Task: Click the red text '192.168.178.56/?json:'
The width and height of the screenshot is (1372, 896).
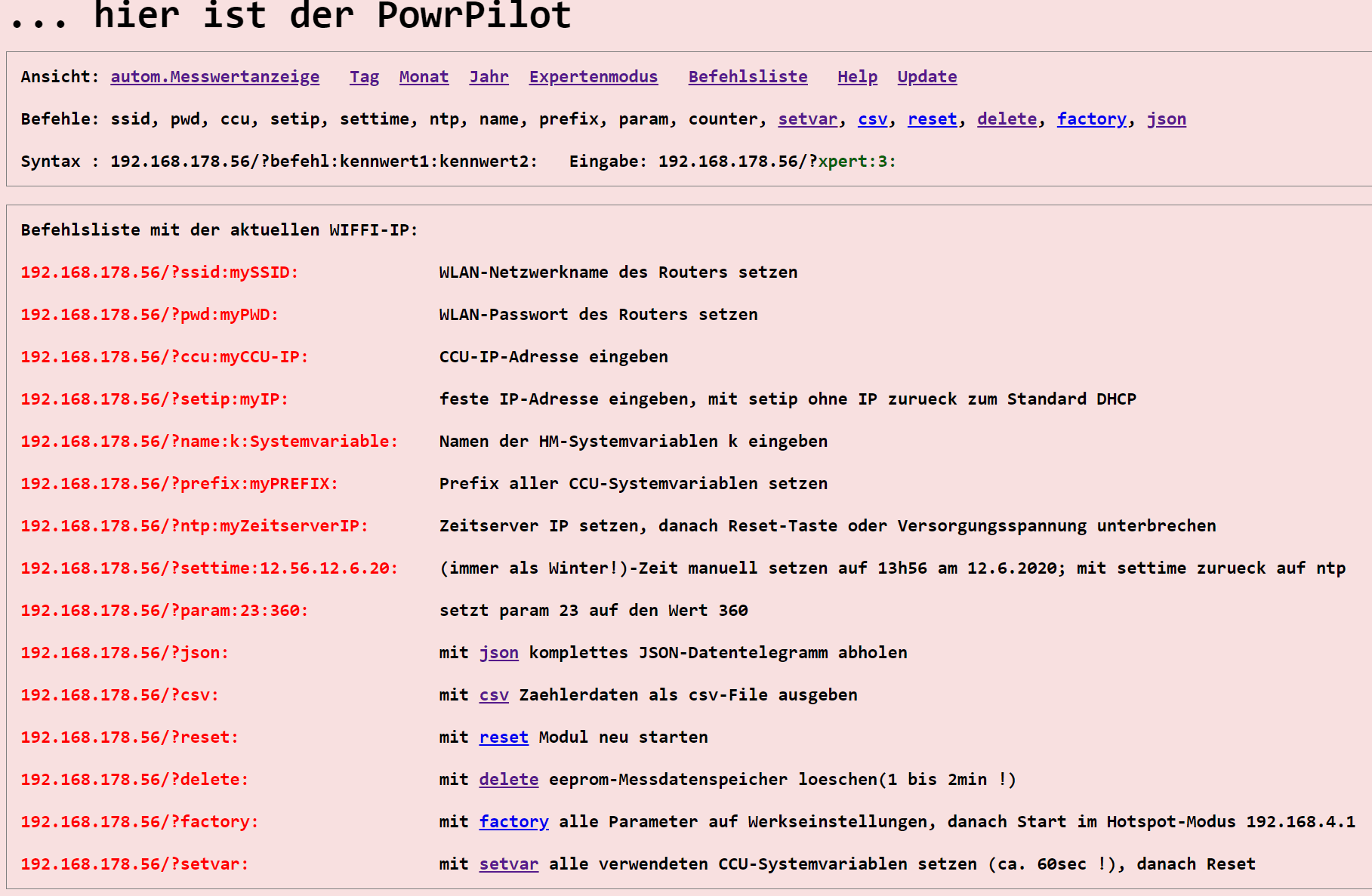Action: pos(125,653)
